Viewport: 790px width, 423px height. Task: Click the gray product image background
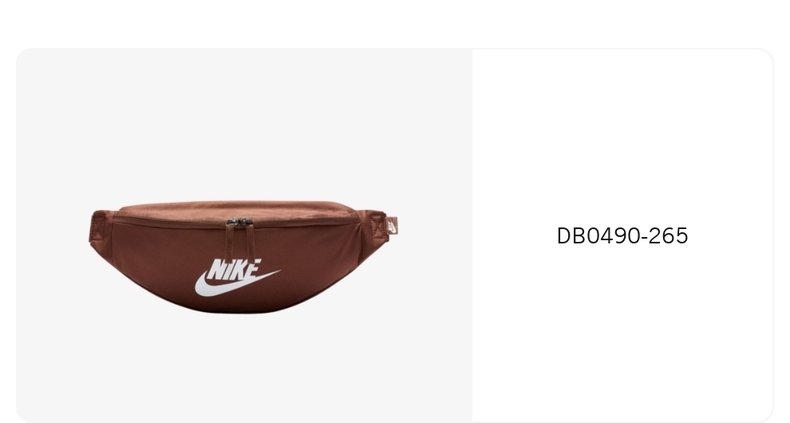point(244,126)
